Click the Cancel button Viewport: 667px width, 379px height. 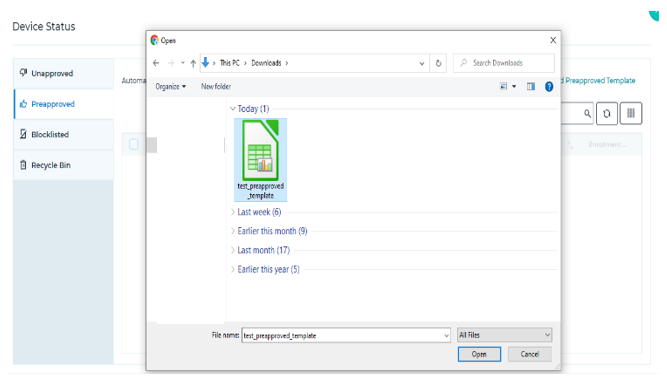tap(530, 354)
